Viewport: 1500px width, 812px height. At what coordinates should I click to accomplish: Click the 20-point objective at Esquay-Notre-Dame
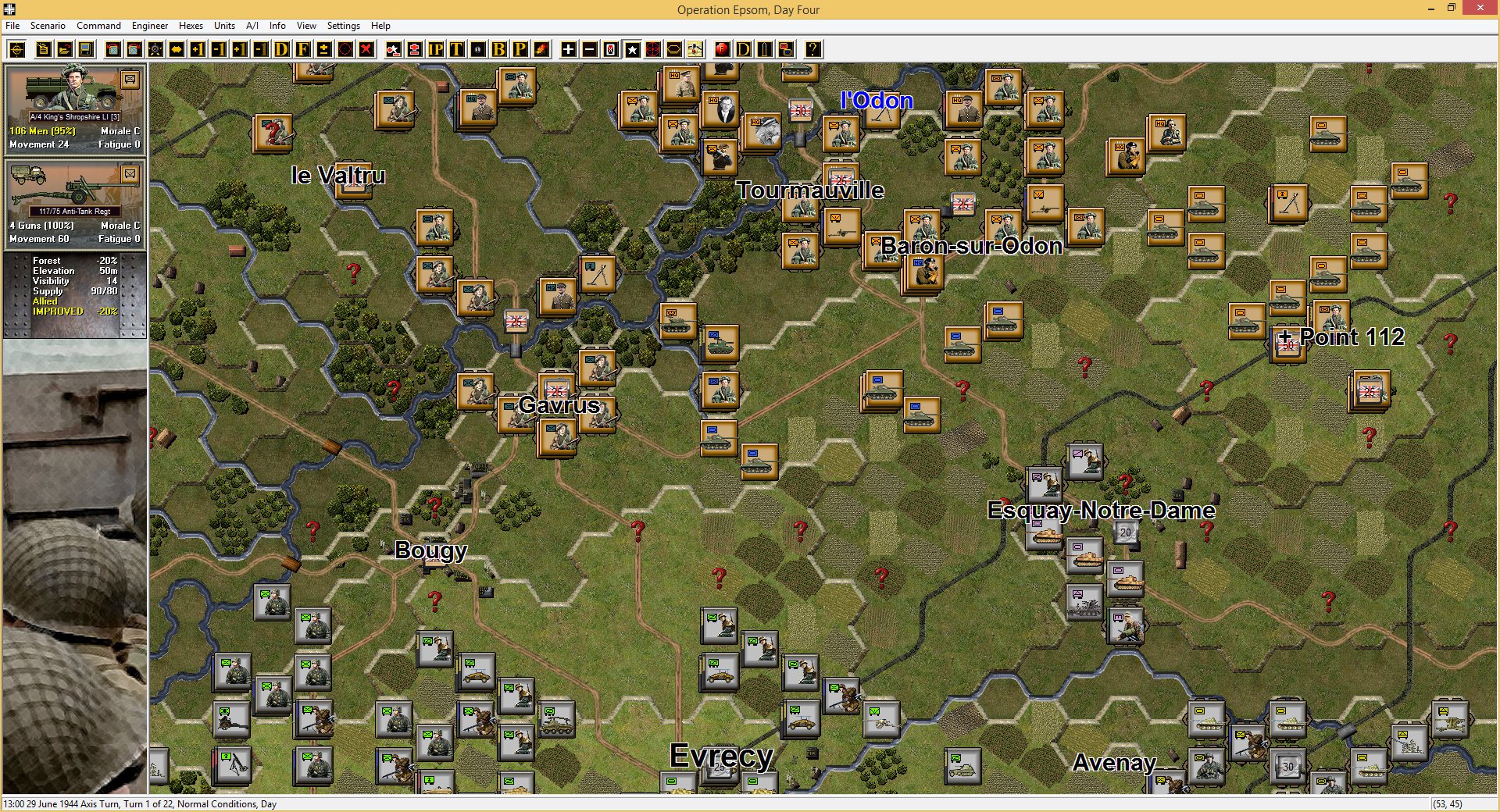click(x=1125, y=532)
